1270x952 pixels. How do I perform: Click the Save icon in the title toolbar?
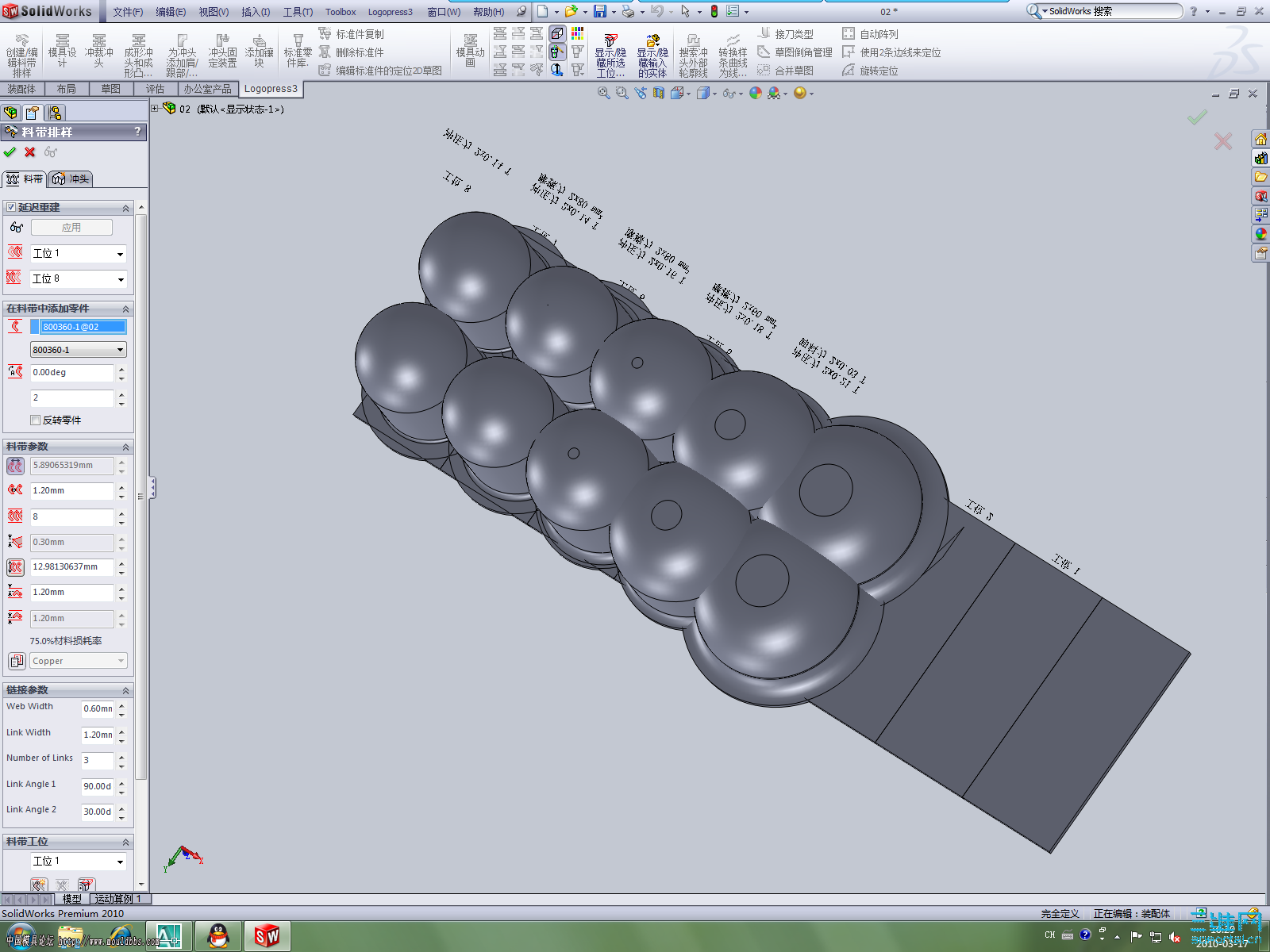[600, 11]
